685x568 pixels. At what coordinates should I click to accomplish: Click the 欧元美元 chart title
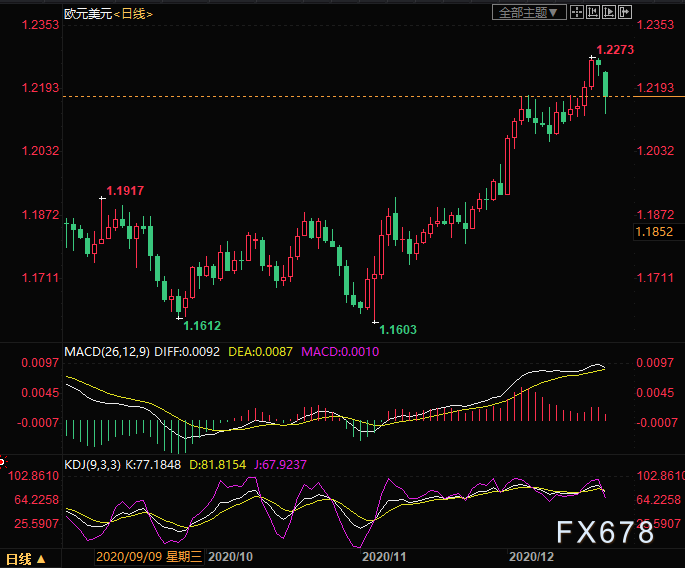(86, 14)
